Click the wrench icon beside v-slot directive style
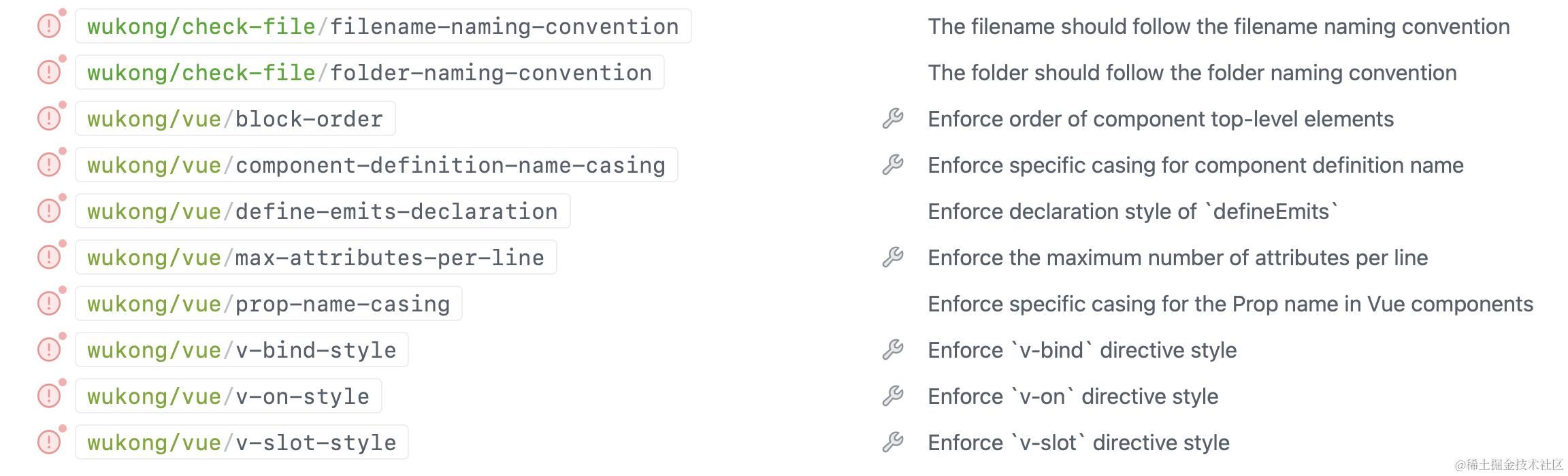 tap(892, 443)
